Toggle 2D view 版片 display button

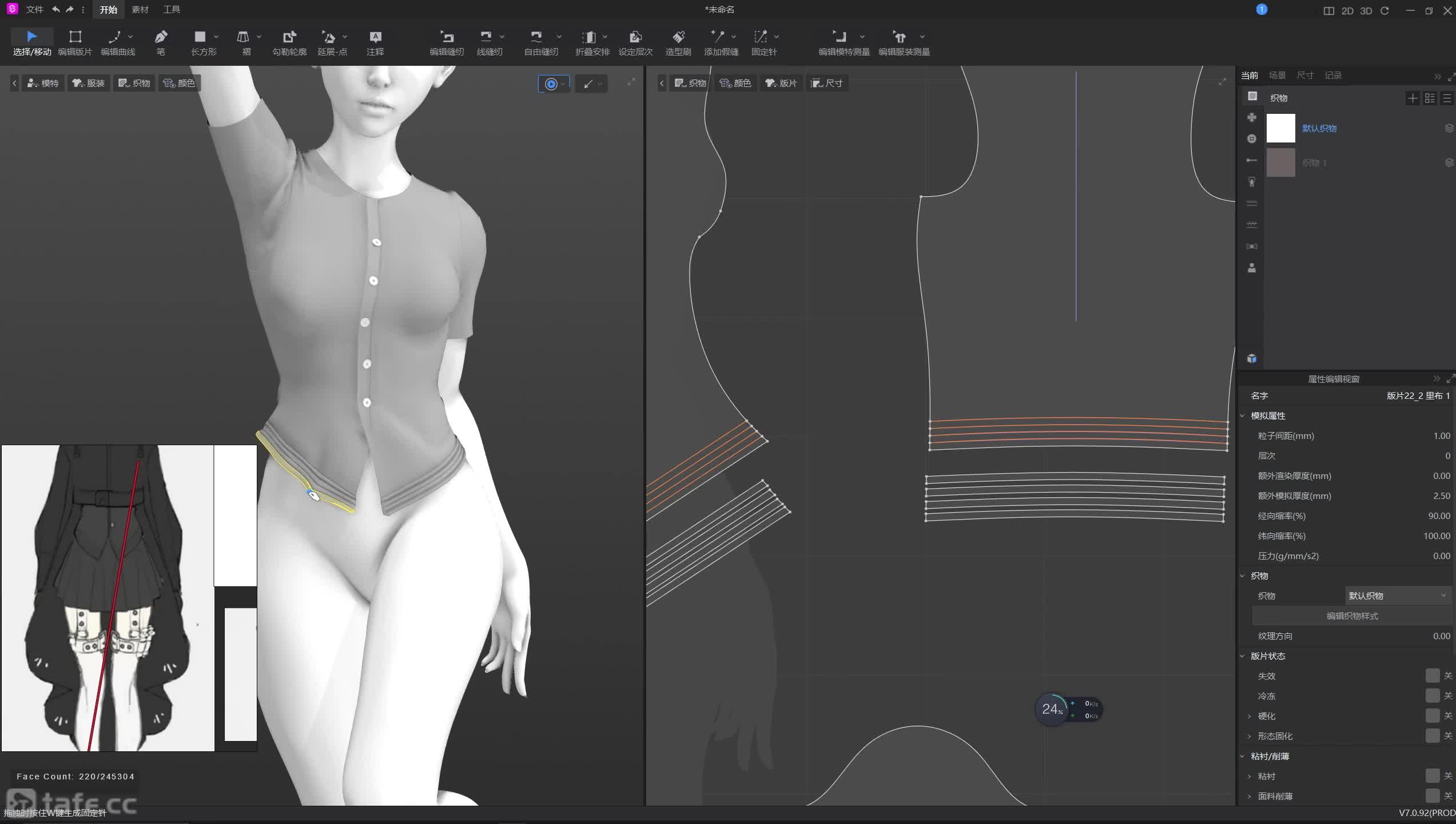click(x=781, y=83)
